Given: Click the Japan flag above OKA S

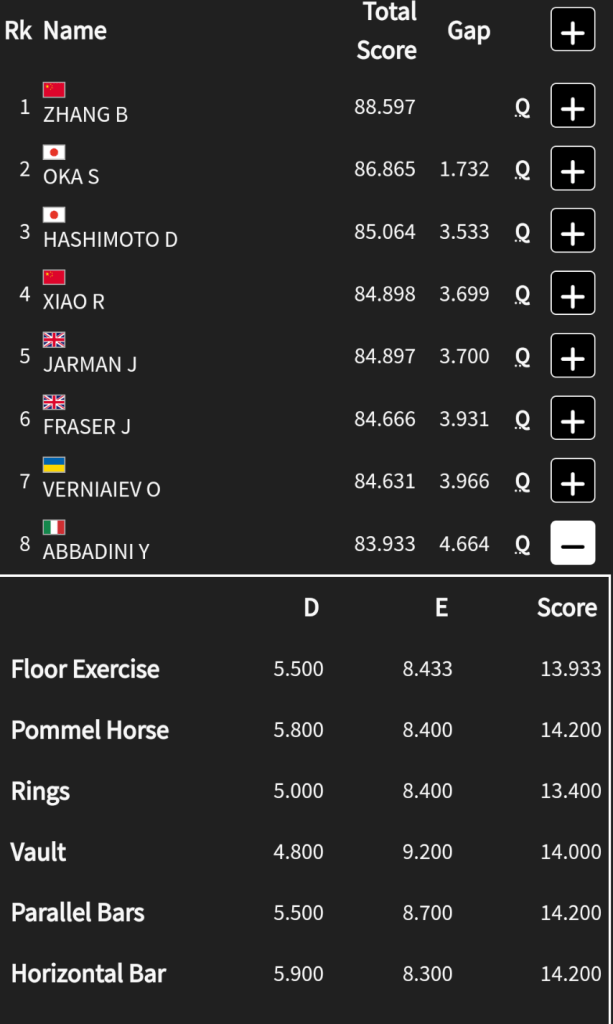Looking at the screenshot, I should click(x=54, y=152).
